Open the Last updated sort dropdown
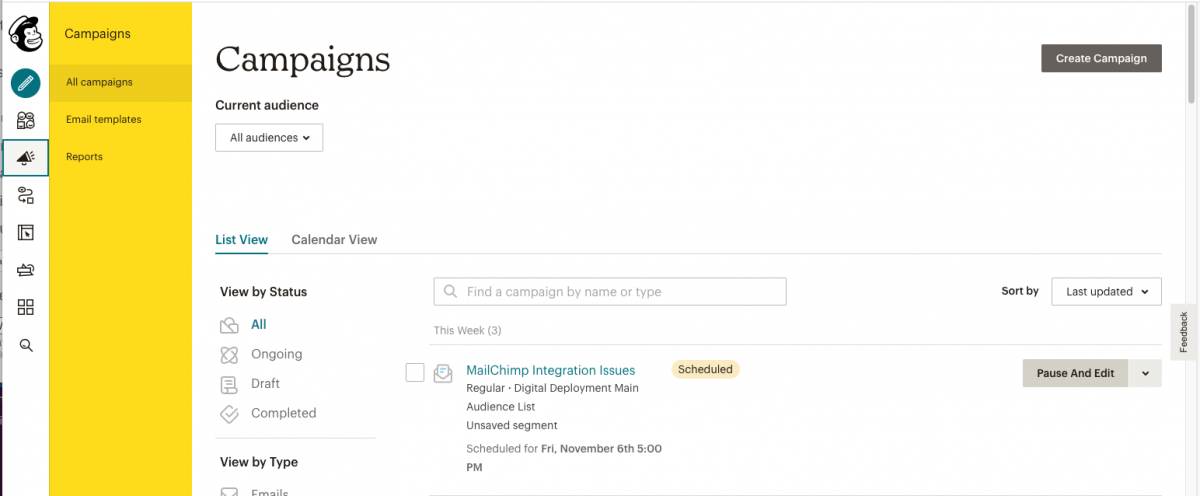Screen dimensions: 1200x496 pyautogui.click(x=1106, y=291)
